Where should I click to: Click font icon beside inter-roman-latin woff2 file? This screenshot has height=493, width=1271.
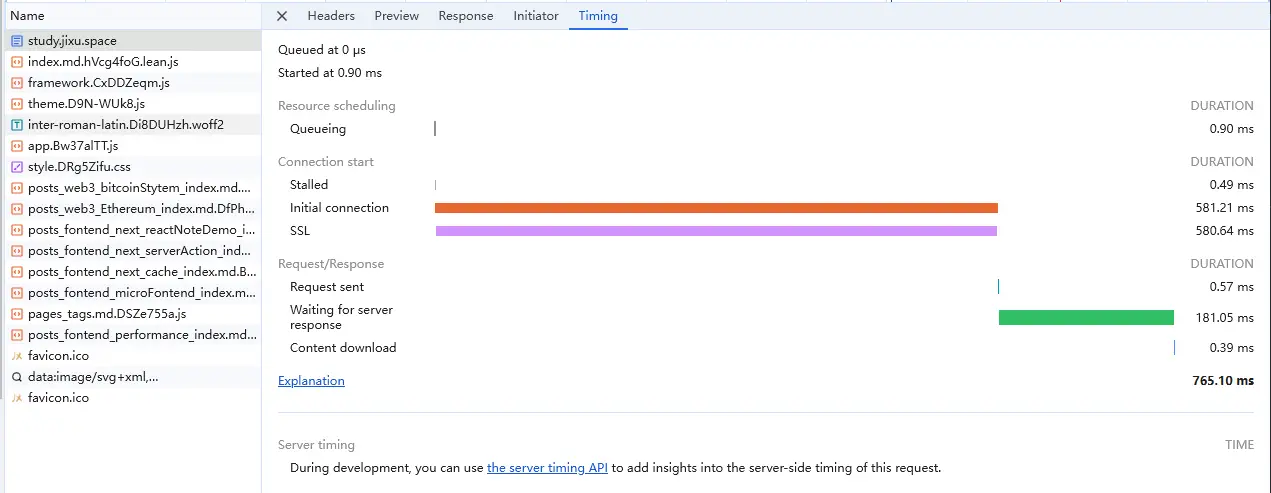[17, 125]
